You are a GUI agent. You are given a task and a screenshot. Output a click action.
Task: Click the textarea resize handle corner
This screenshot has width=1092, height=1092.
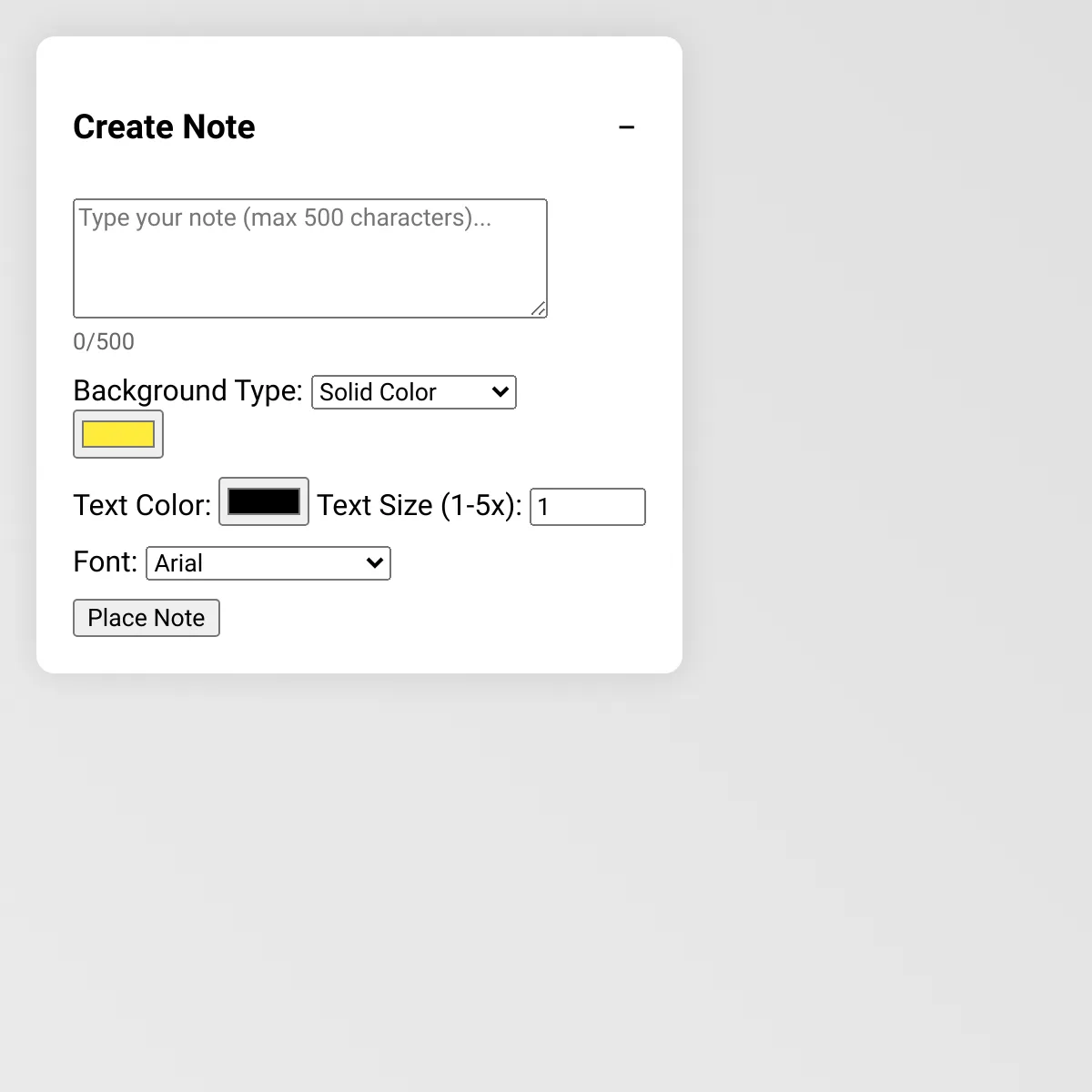[539, 309]
